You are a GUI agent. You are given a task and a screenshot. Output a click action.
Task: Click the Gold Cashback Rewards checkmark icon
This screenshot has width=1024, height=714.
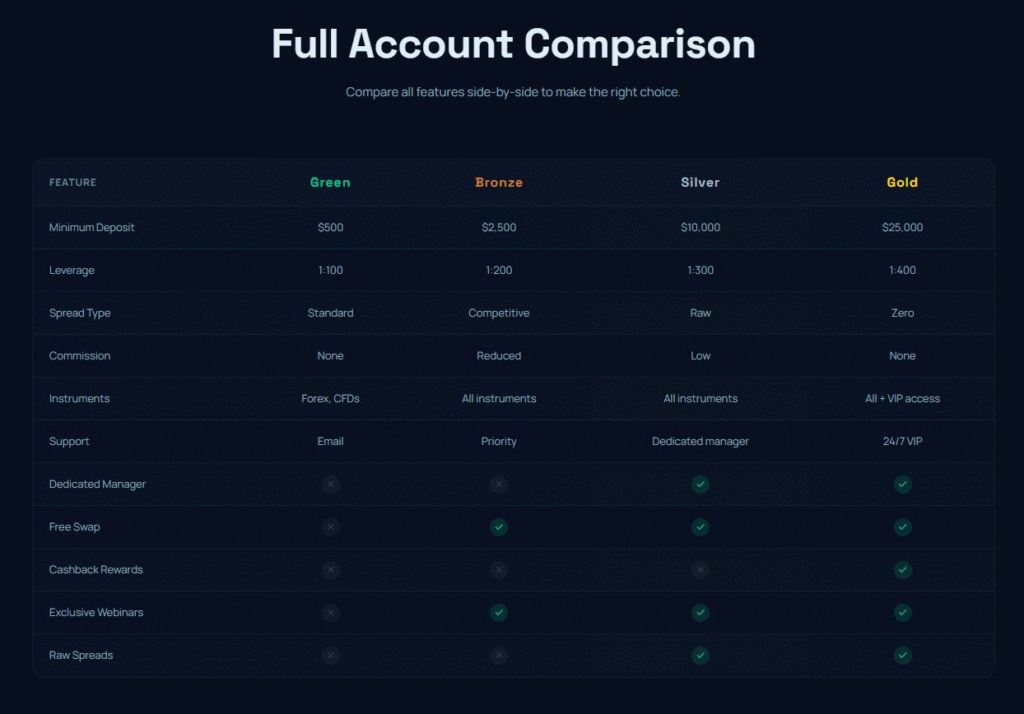(903, 570)
